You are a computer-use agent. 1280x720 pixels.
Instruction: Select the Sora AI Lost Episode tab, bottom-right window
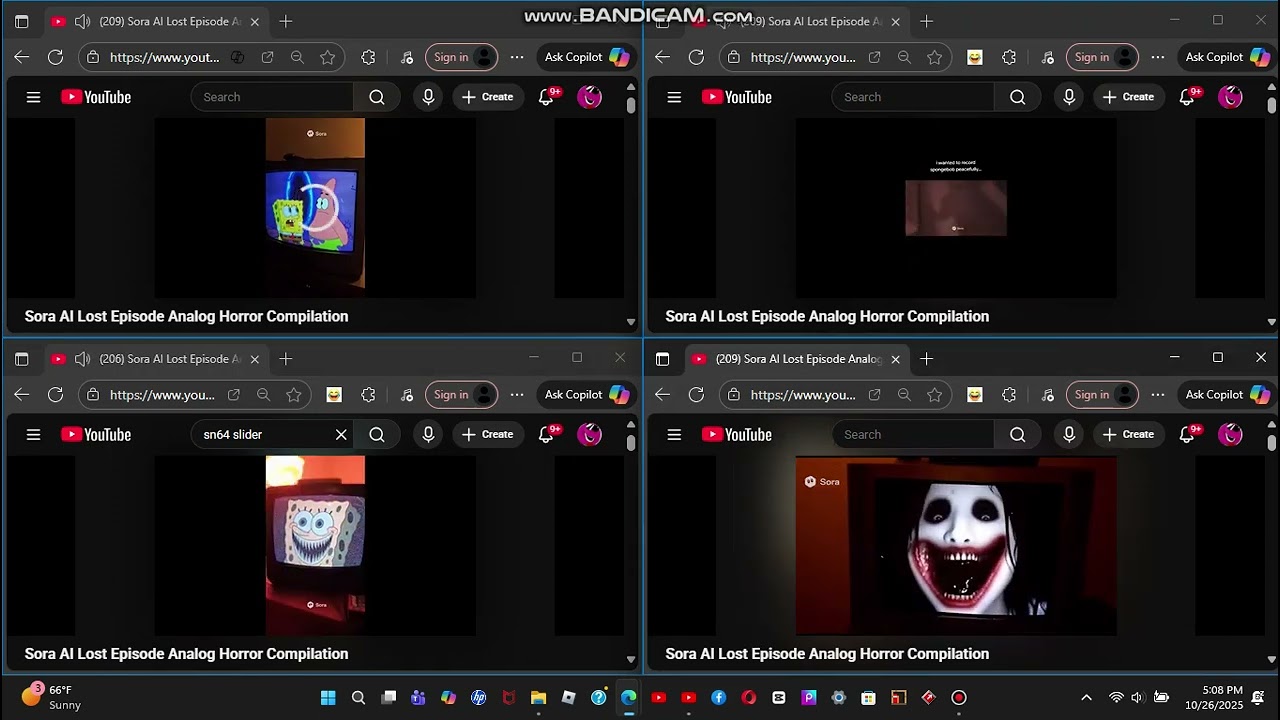tap(795, 359)
